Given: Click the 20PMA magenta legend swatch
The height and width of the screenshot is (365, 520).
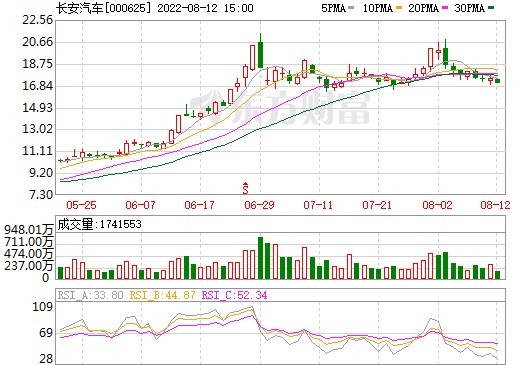Looking at the screenshot, I should pyautogui.click(x=445, y=8).
